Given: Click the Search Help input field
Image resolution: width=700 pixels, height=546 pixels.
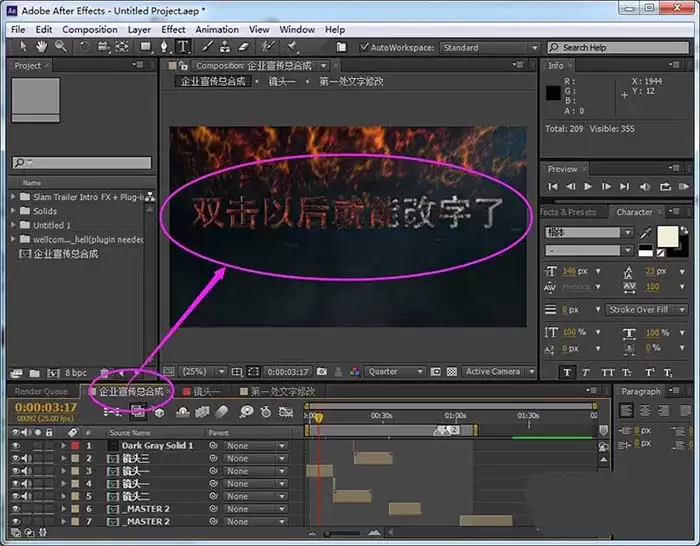Looking at the screenshot, I should (618, 47).
